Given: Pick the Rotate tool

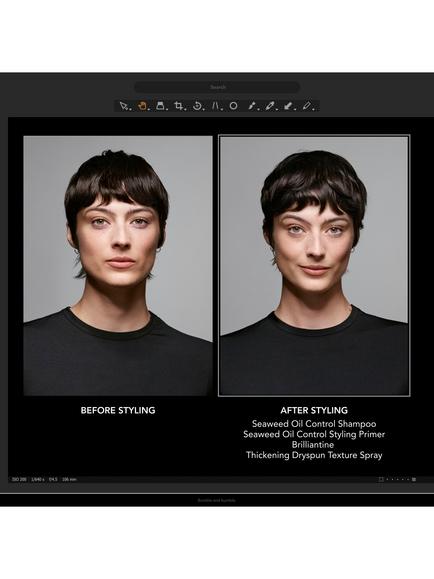Looking at the screenshot, I should 198,106.
